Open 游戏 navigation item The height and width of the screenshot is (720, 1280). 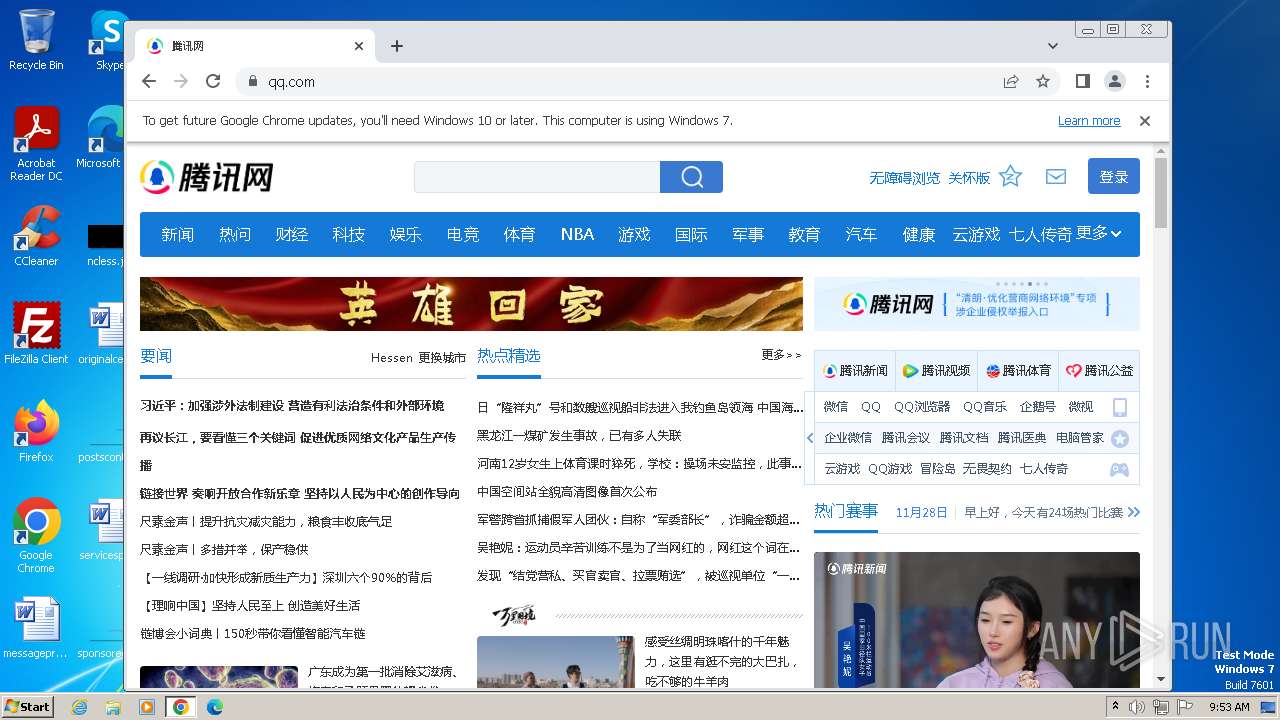click(634, 234)
